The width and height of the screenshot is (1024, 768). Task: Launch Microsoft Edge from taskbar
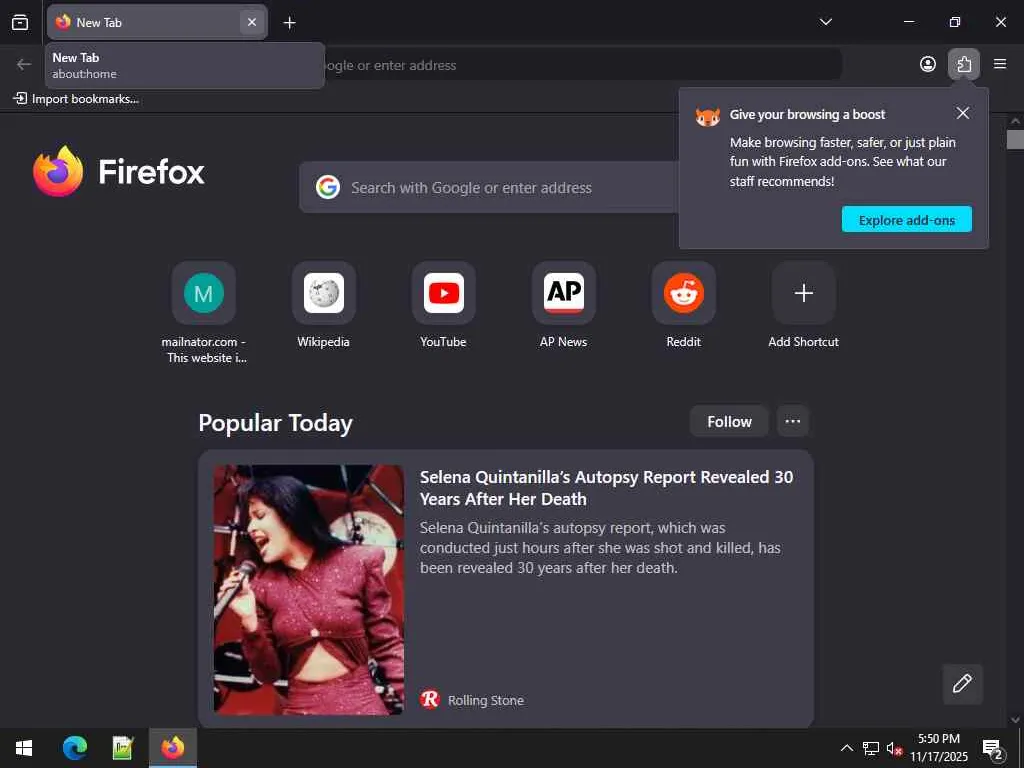click(x=74, y=748)
